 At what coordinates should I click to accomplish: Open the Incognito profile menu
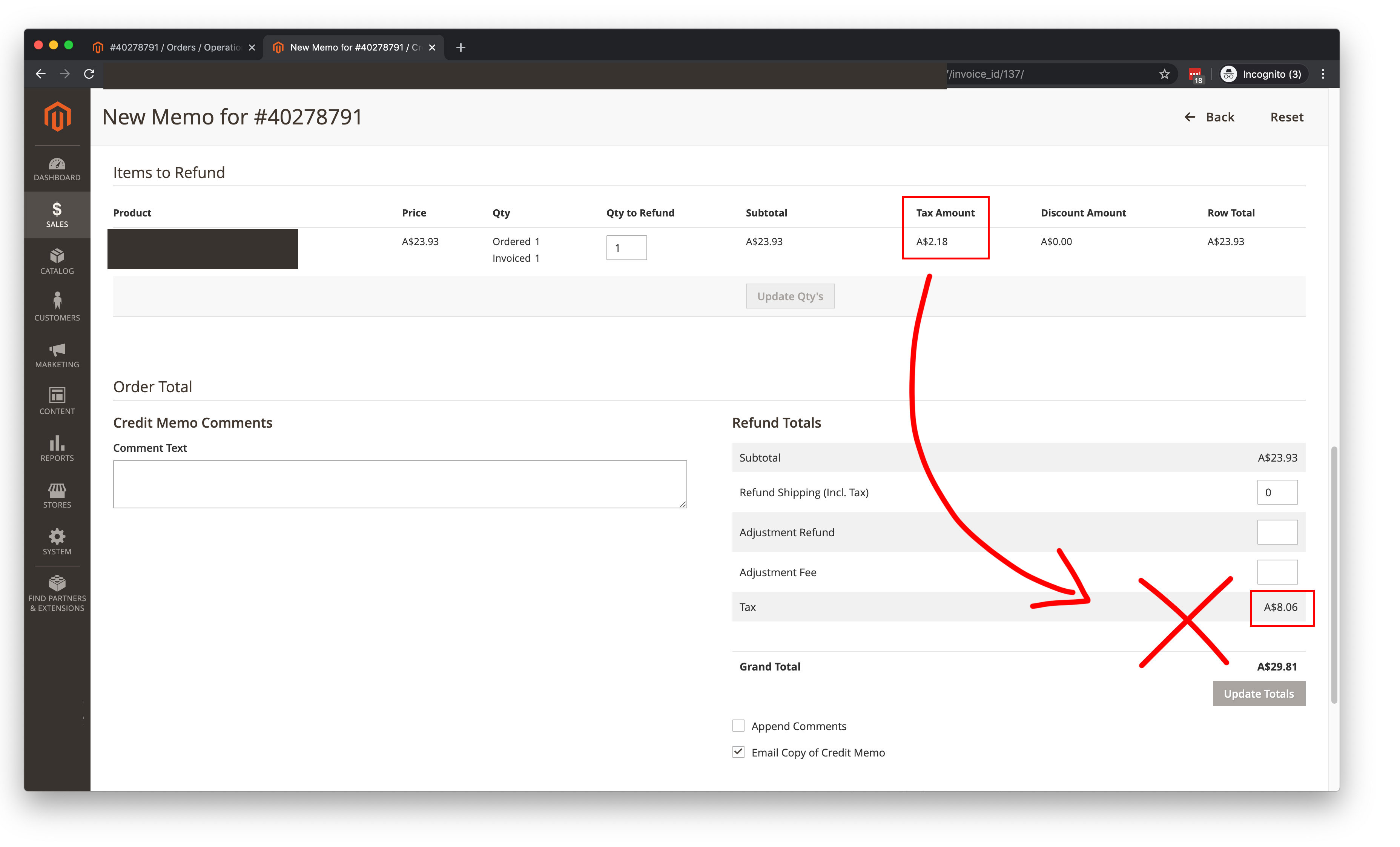pos(1262,74)
